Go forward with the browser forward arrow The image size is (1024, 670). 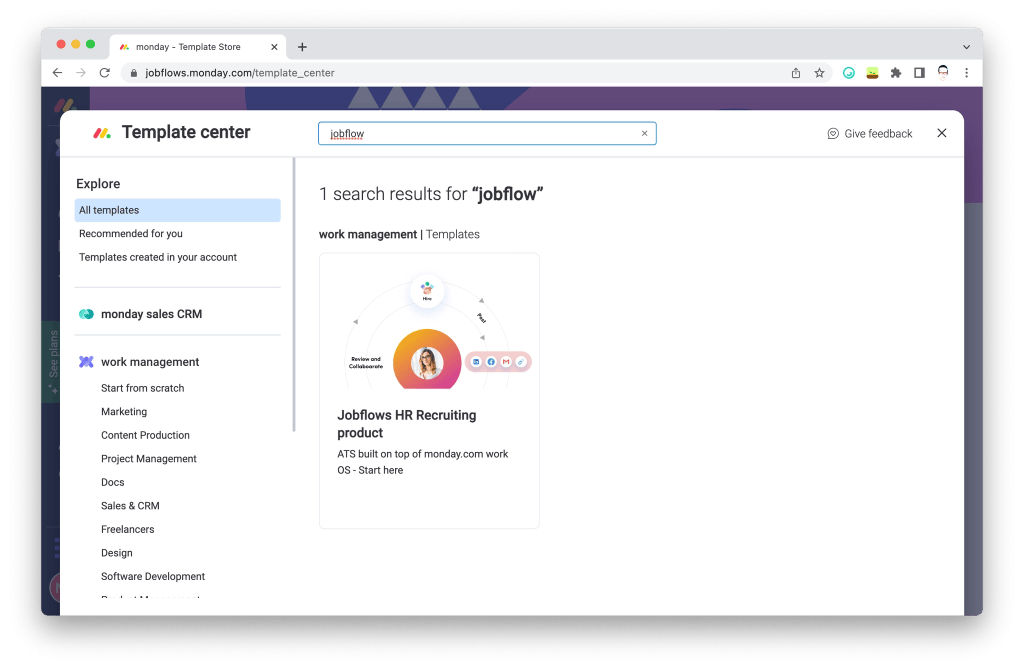tap(81, 72)
